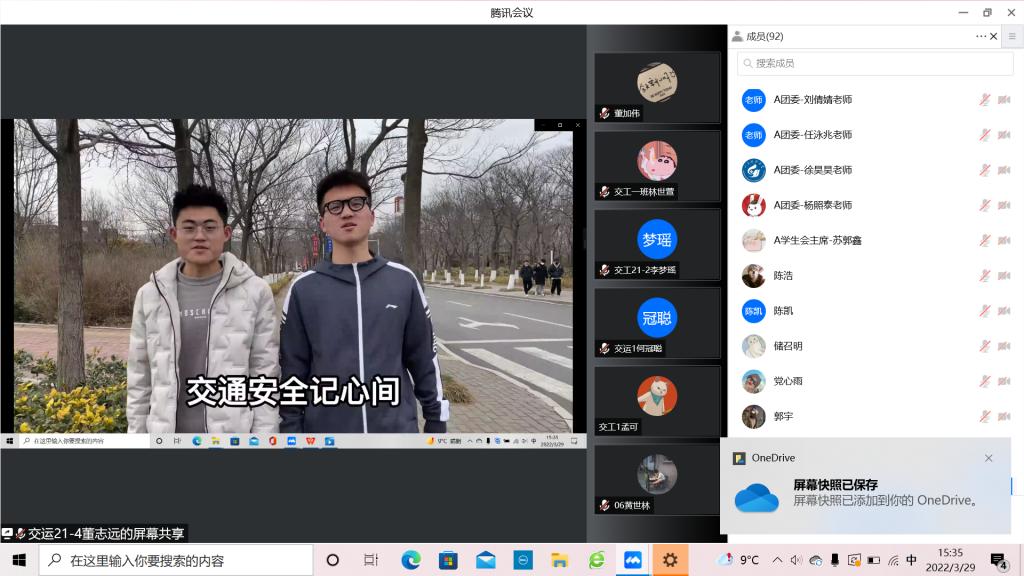
Task: Click camera icon next to 郭宇
Action: (1004, 416)
